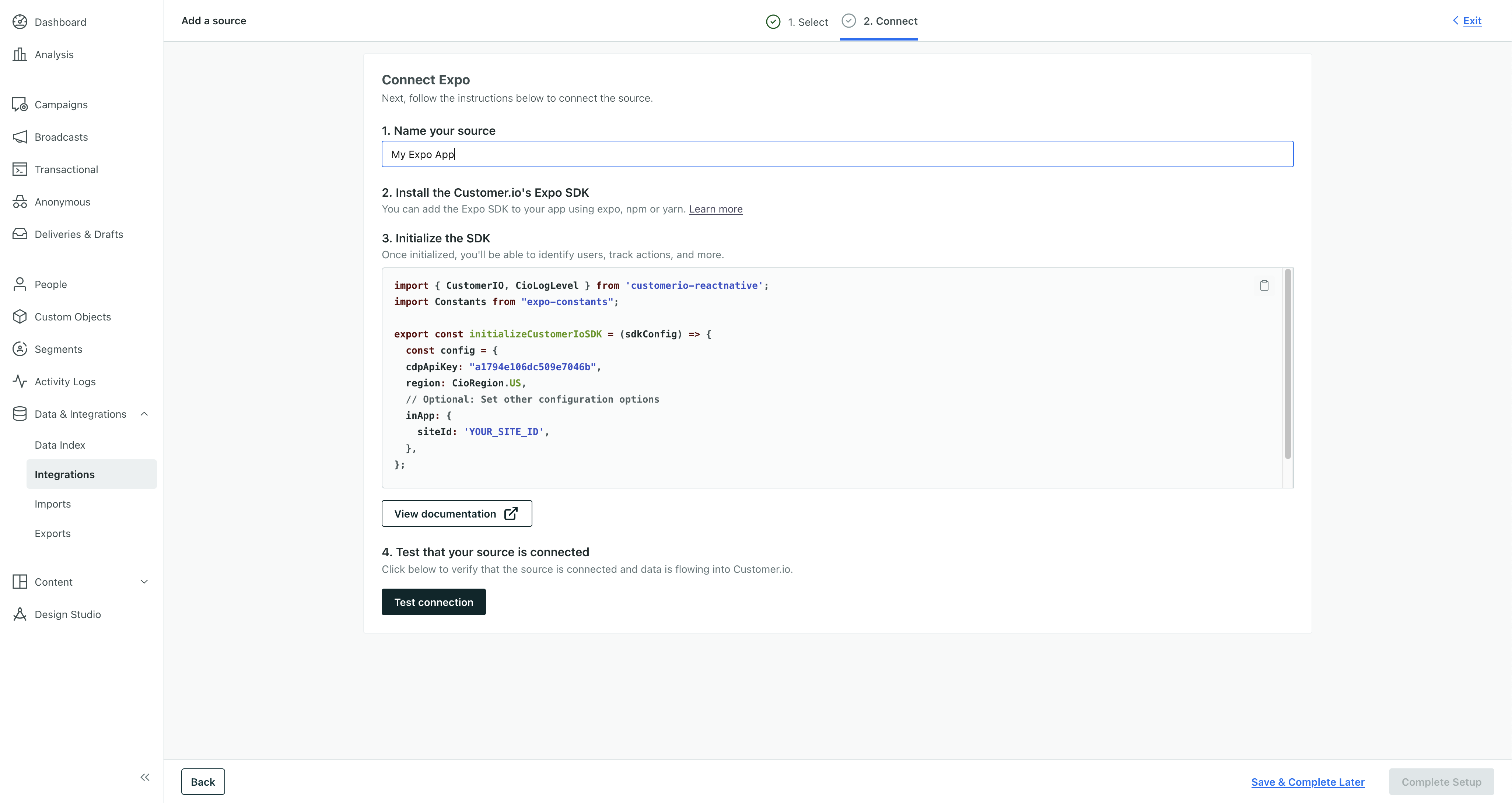Screen dimensions: 1512x803
Task: Click the Broadcasts megaphone icon
Action: [20, 137]
